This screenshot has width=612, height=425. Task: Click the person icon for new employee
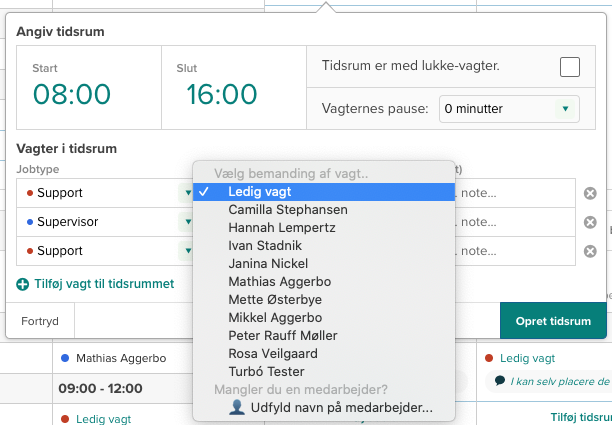click(237, 407)
